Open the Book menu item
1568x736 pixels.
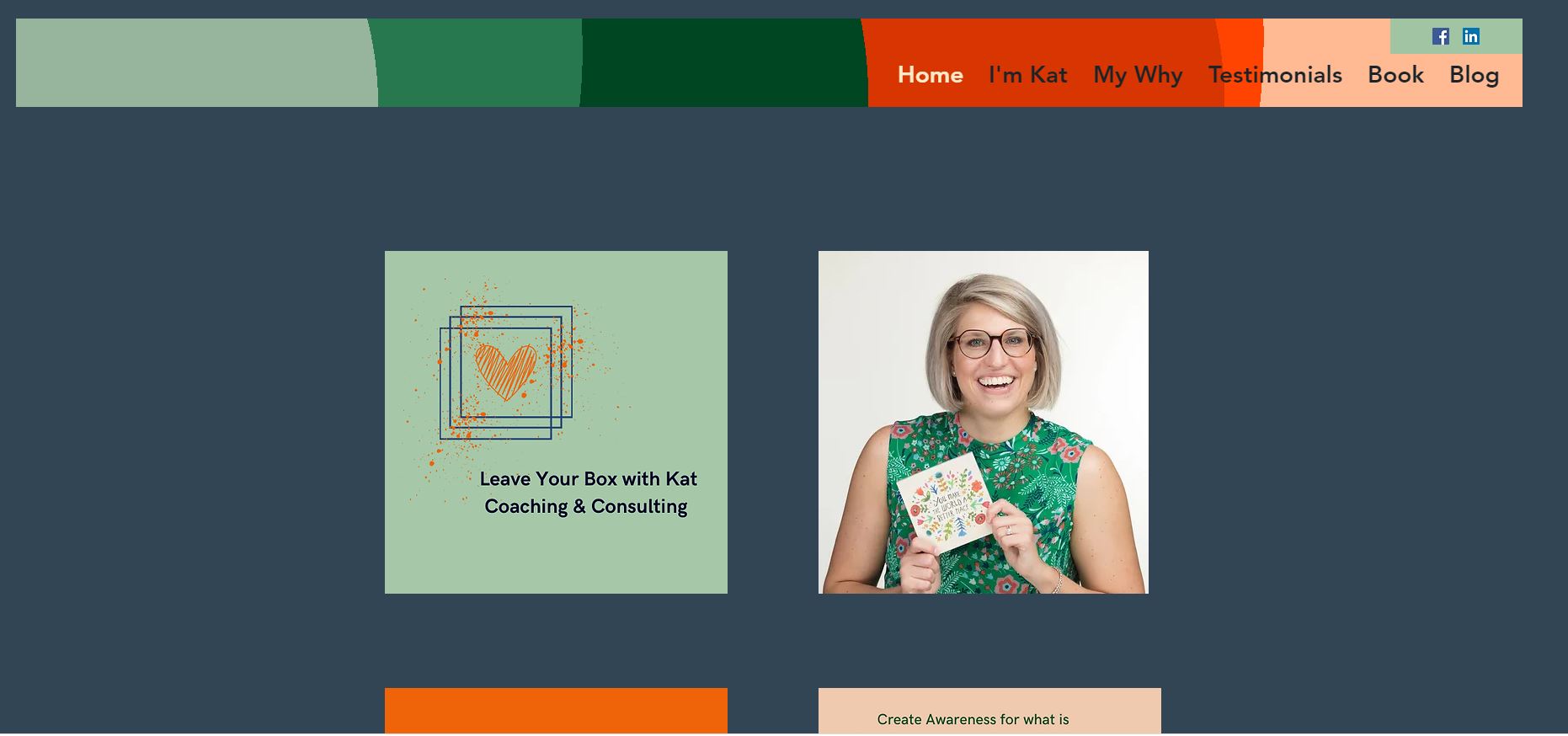[x=1395, y=75]
